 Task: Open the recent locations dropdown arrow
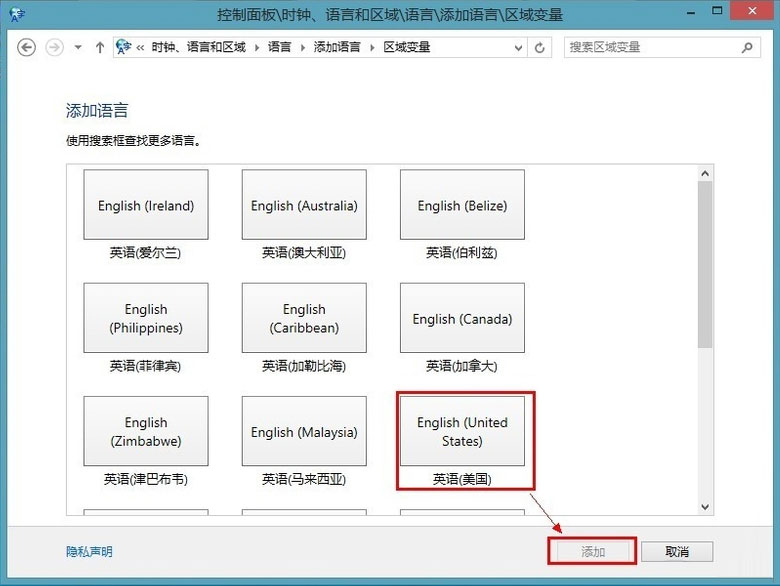click(78, 47)
